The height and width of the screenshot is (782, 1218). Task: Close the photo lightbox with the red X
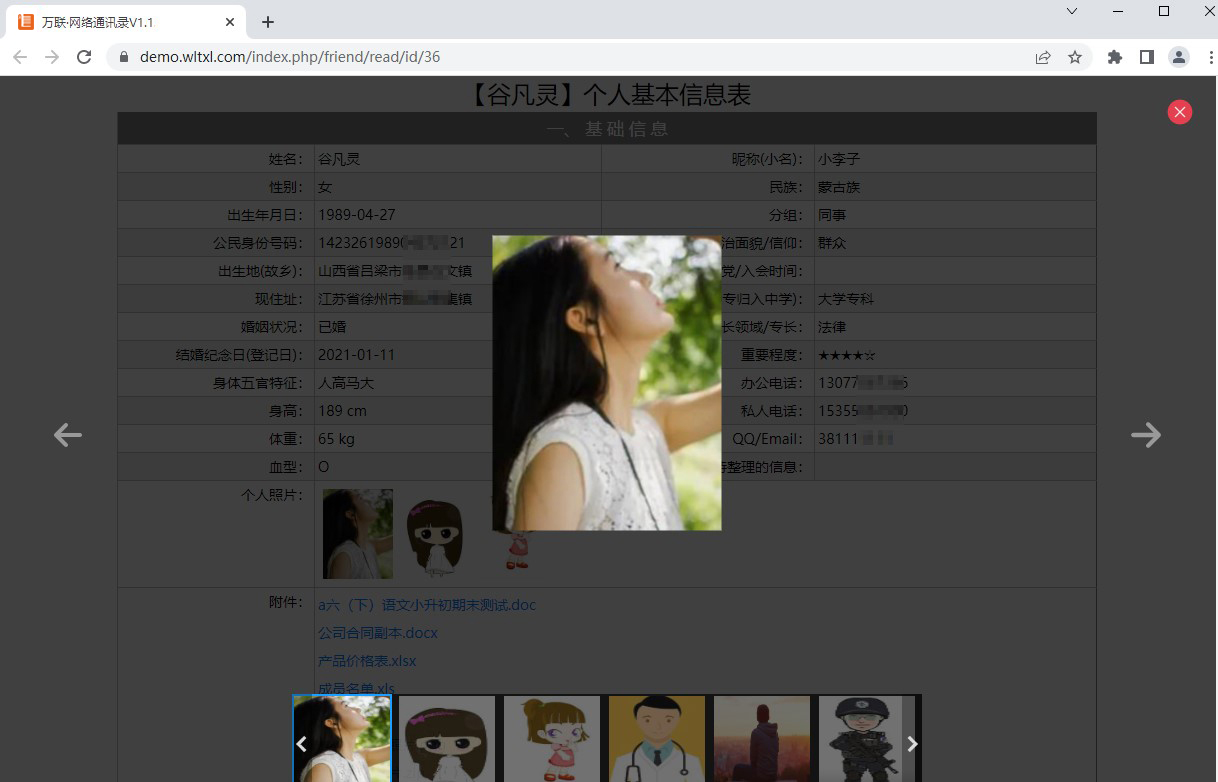pos(1180,112)
